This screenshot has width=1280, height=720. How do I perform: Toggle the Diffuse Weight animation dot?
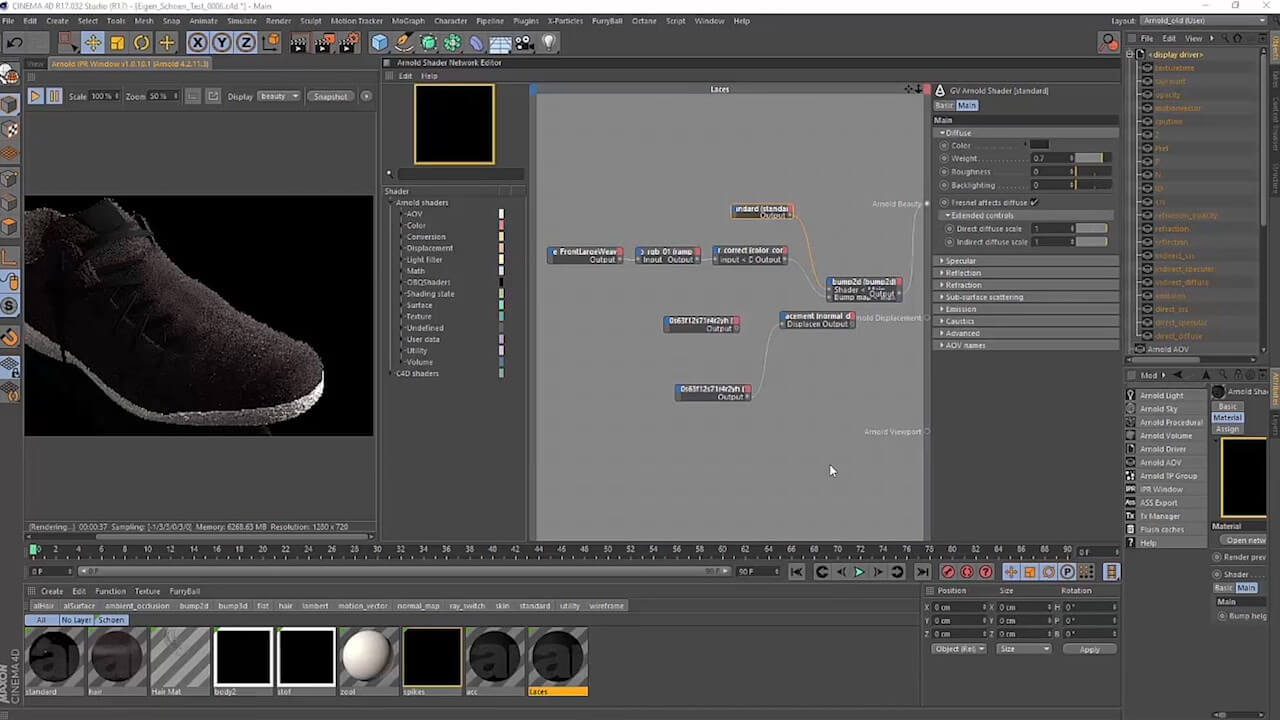click(x=944, y=158)
